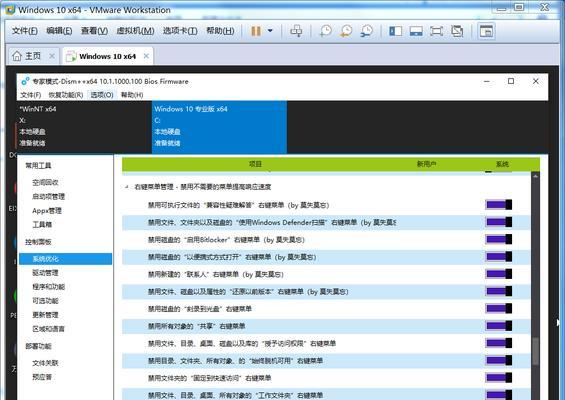Click the VMware suspend (pause) icon
Image resolution: width=565 pixels, height=400 pixels.
(256, 31)
